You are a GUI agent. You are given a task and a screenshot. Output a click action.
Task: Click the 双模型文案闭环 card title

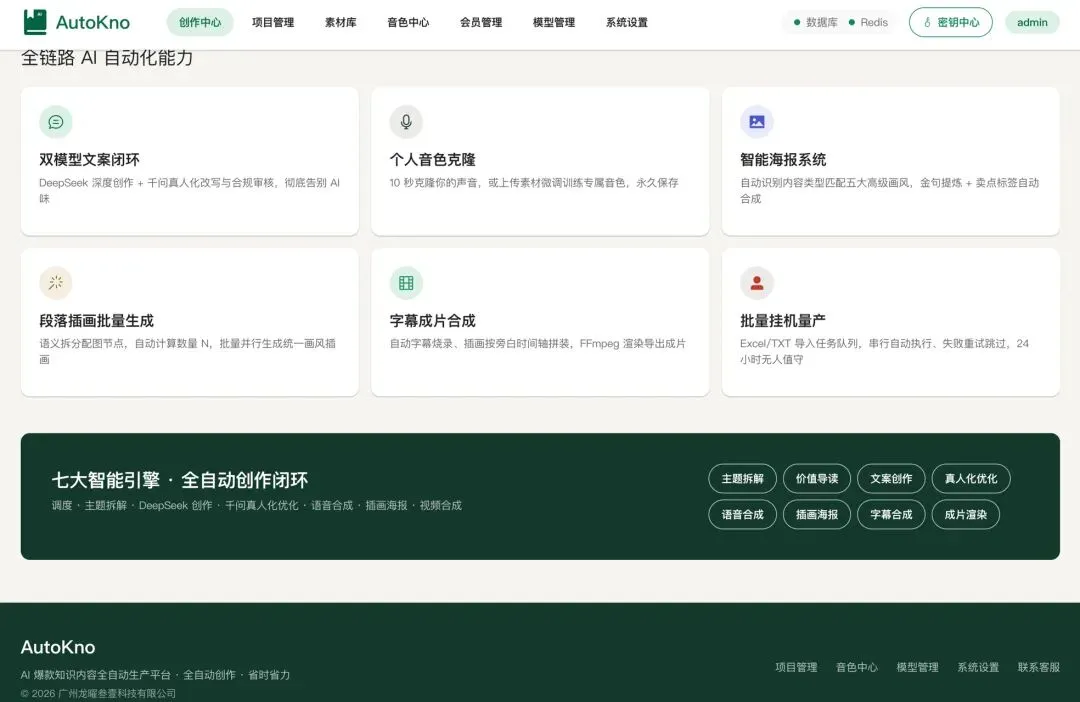click(90, 160)
